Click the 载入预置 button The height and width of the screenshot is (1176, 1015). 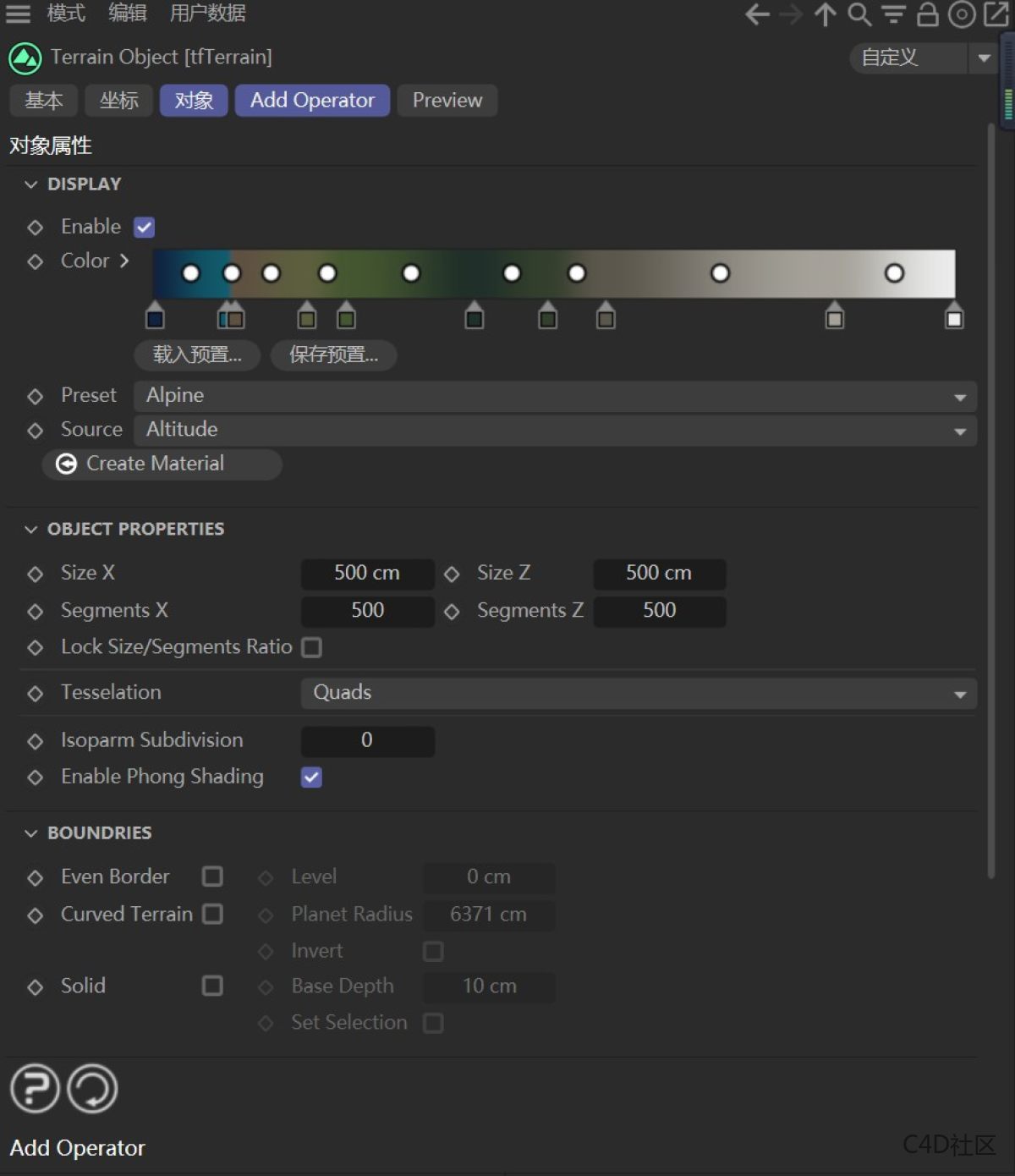197,355
